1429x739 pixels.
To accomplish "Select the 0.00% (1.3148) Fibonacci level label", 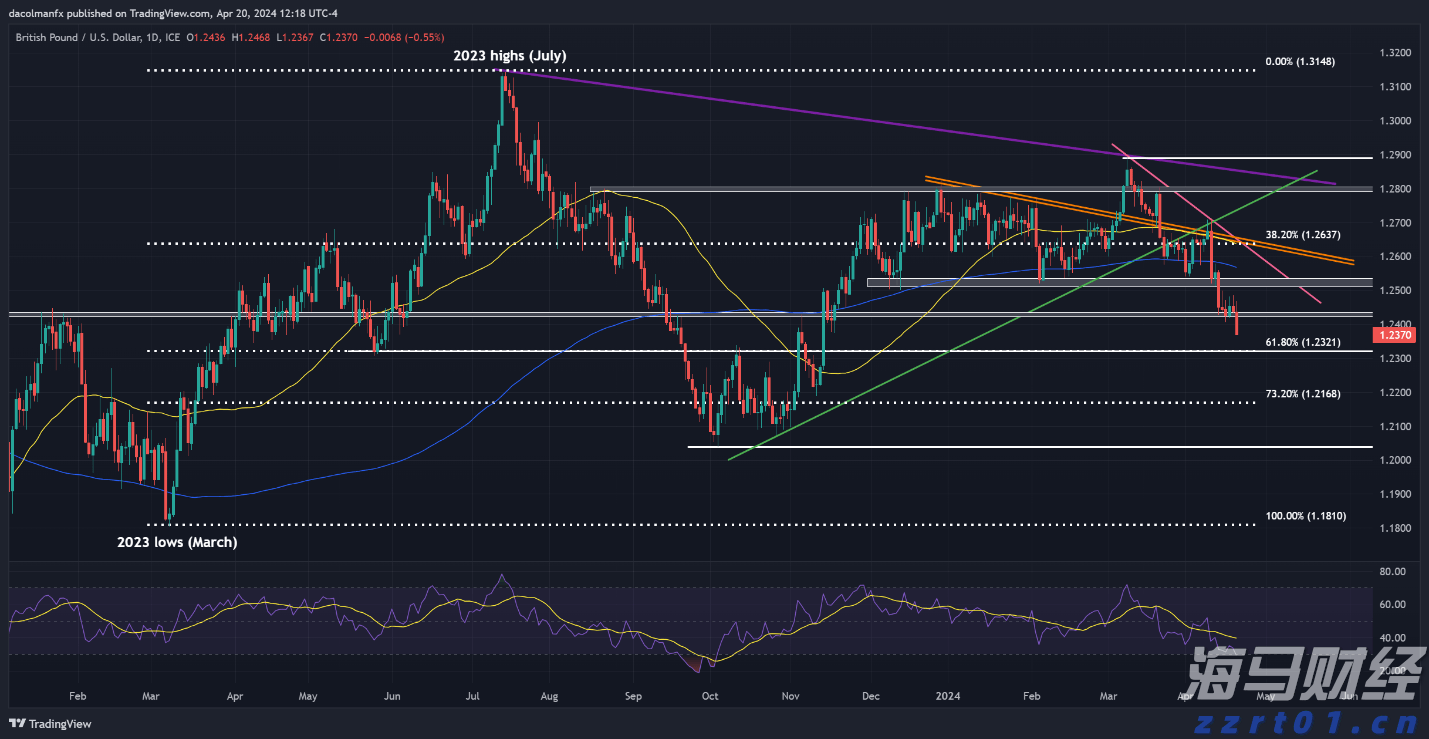I will coord(1300,61).
